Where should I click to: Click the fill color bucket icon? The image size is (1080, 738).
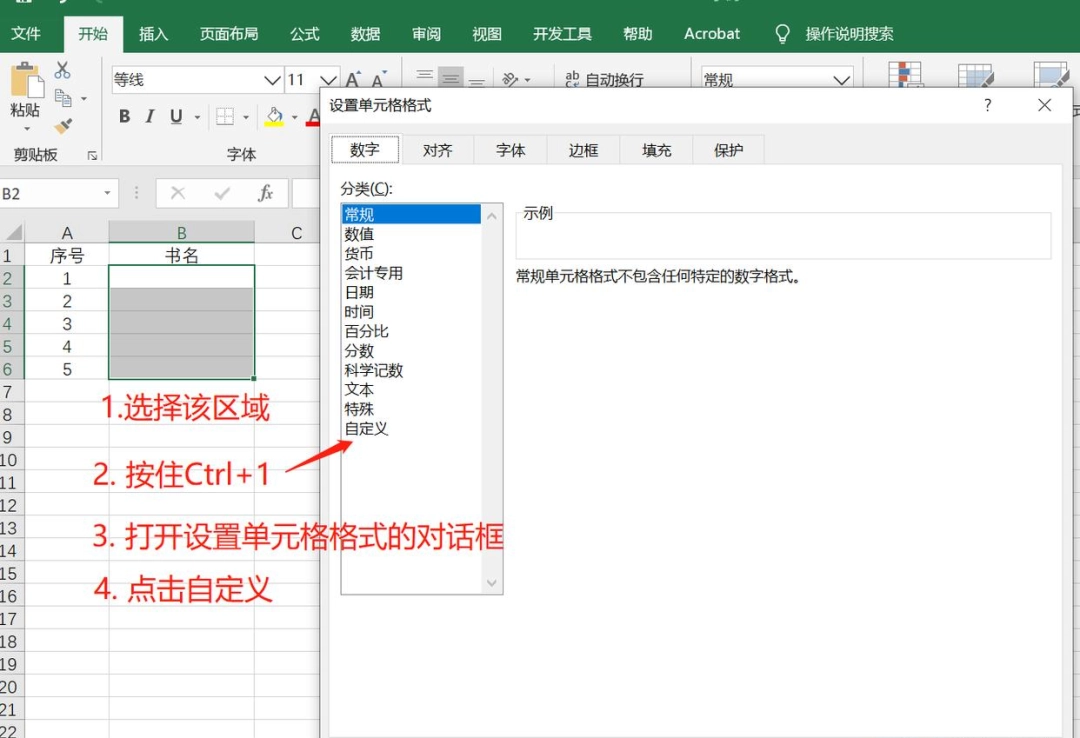274,116
